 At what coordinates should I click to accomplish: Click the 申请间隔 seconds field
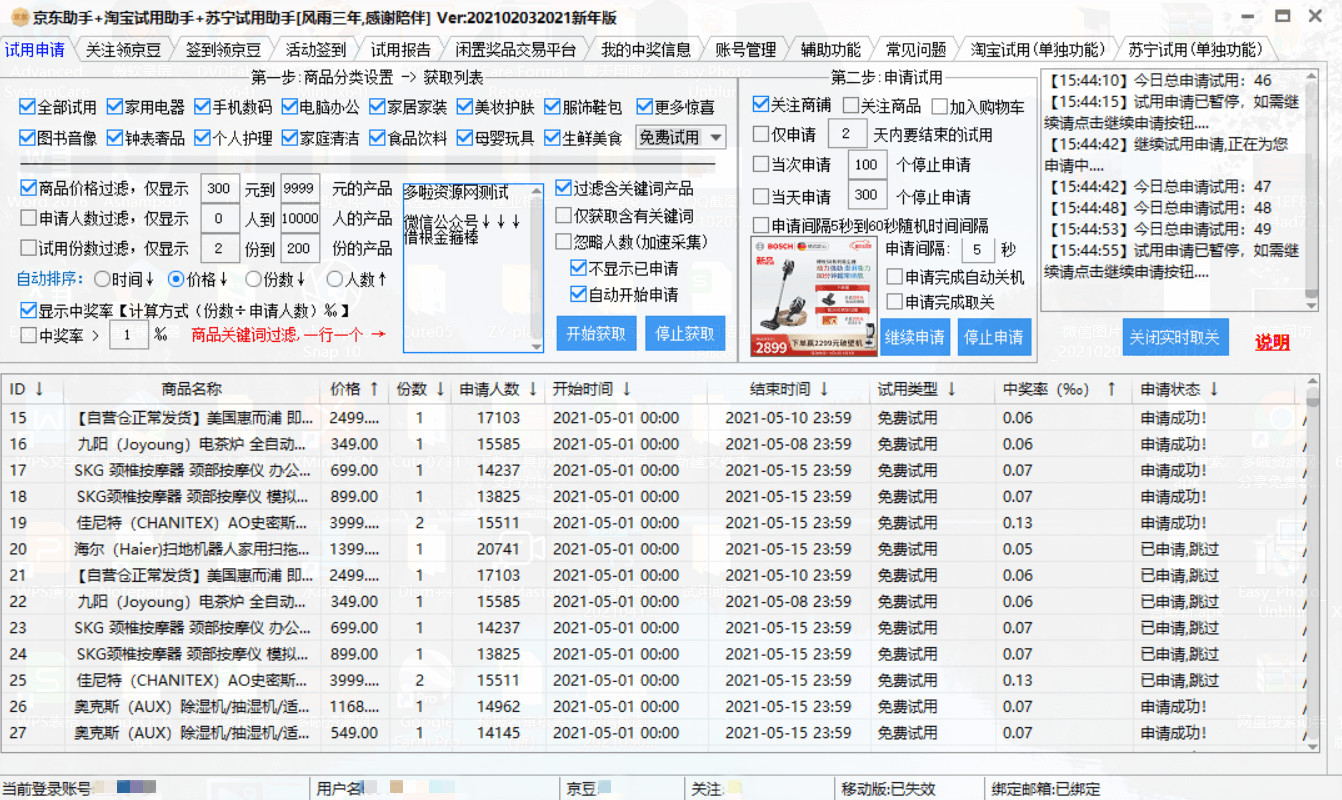pos(977,250)
